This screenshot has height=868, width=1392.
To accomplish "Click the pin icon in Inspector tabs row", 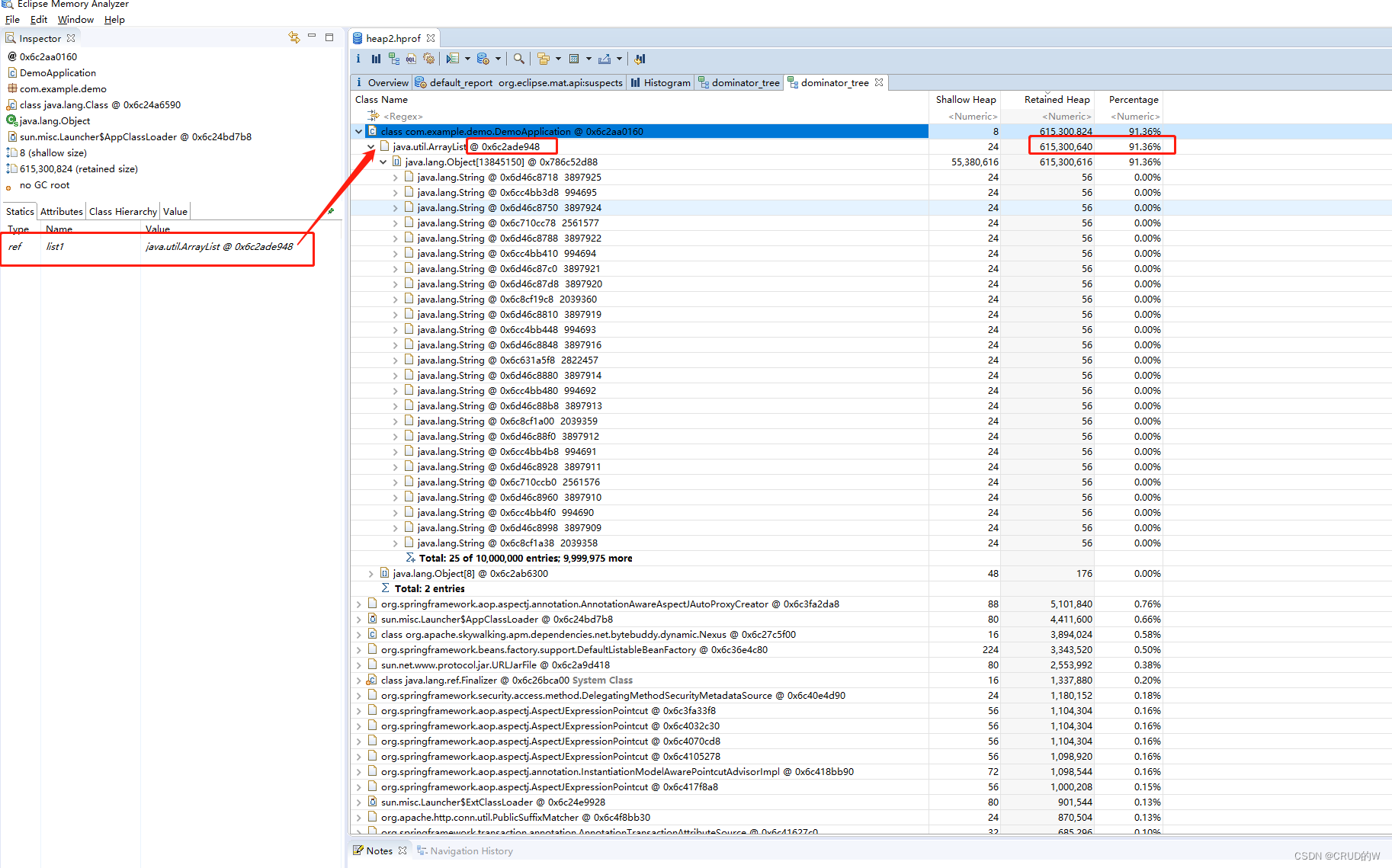I will pyautogui.click(x=331, y=211).
